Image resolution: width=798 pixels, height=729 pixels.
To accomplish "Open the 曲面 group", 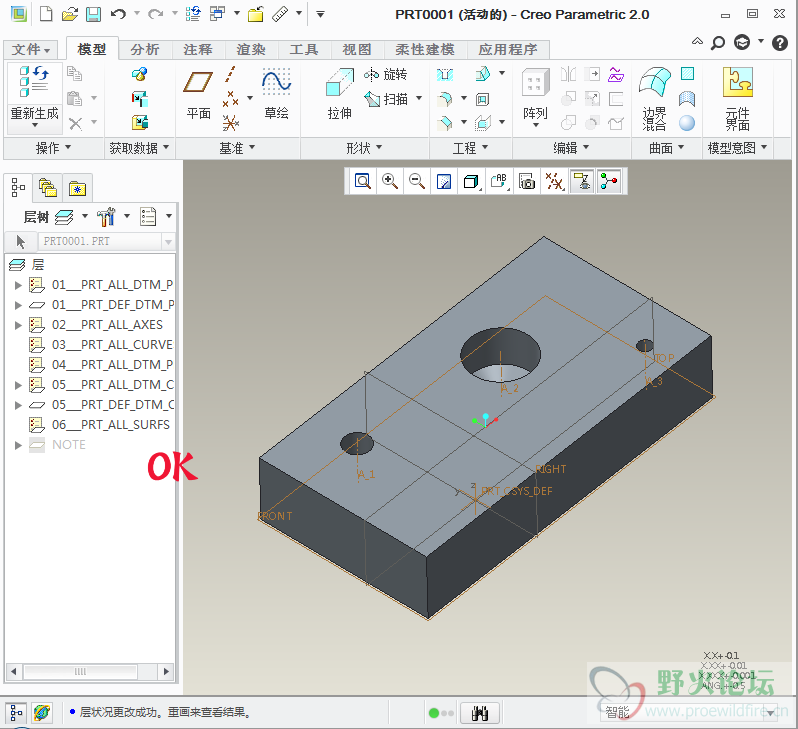I will pyautogui.click(x=667, y=148).
